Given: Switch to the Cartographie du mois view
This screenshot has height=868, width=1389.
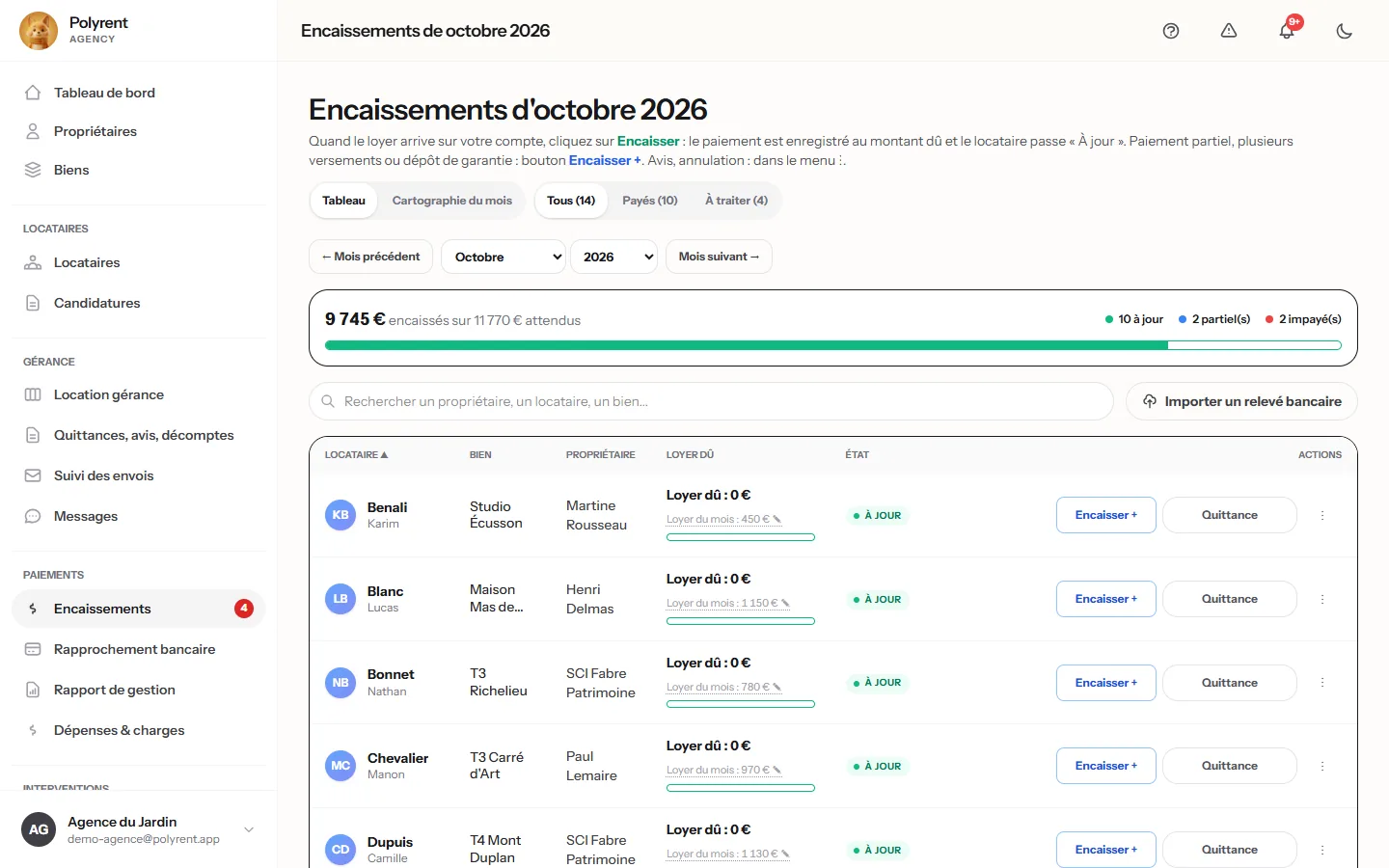Looking at the screenshot, I should [x=451, y=201].
